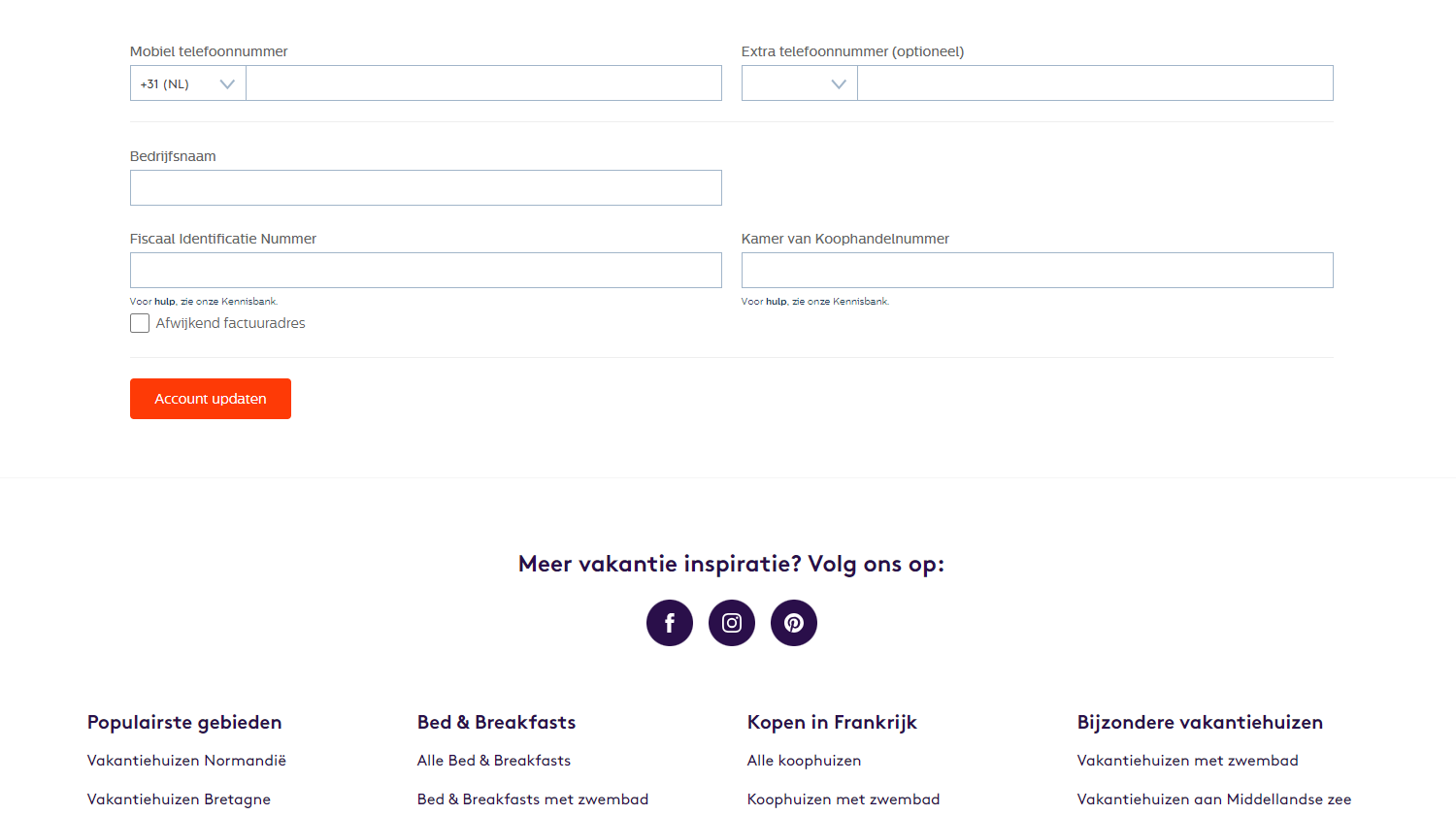Expand the +31 (NL) country code dropdown
Image resolution: width=1456 pixels, height=815 pixels.
(188, 83)
